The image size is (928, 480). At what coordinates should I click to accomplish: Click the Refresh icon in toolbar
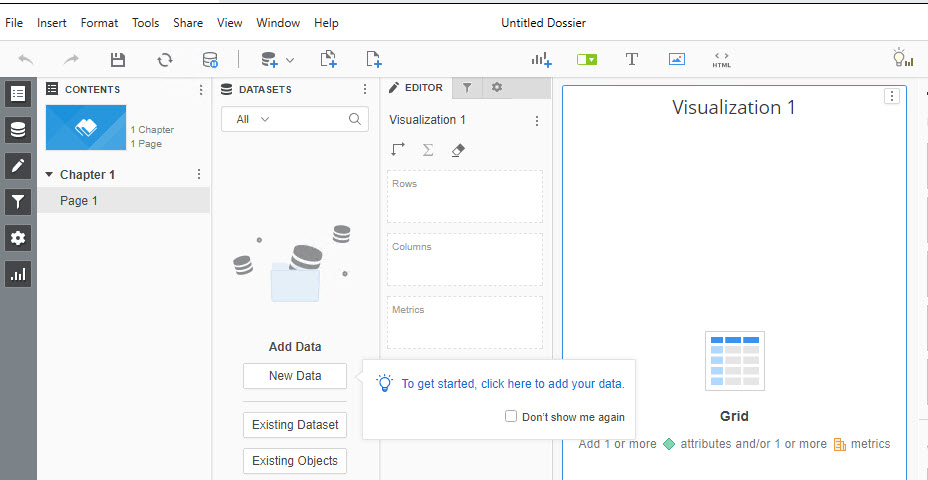(165, 60)
